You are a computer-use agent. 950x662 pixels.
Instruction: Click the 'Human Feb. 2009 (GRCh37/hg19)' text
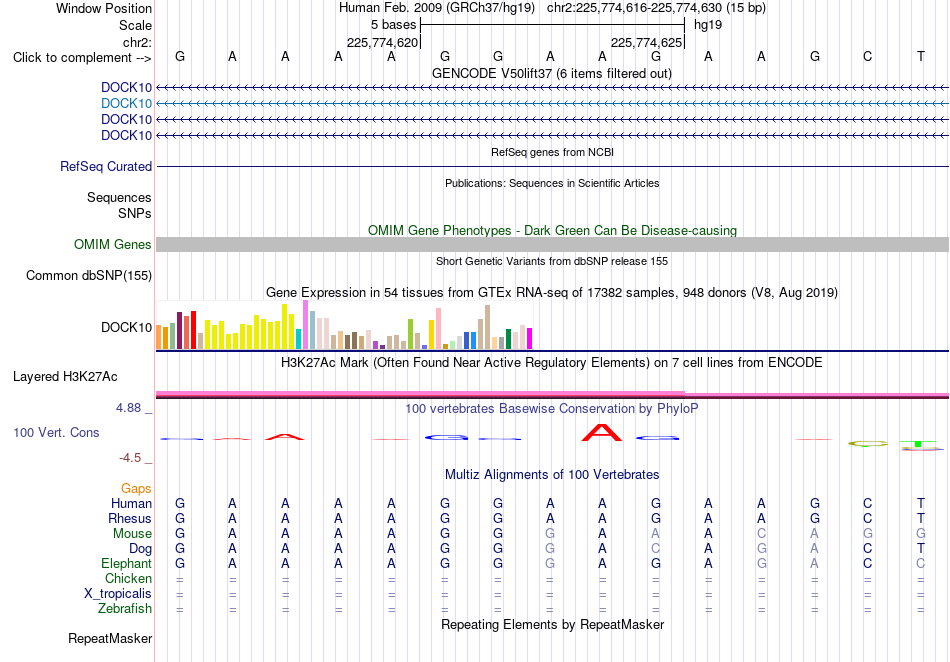point(437,8)
